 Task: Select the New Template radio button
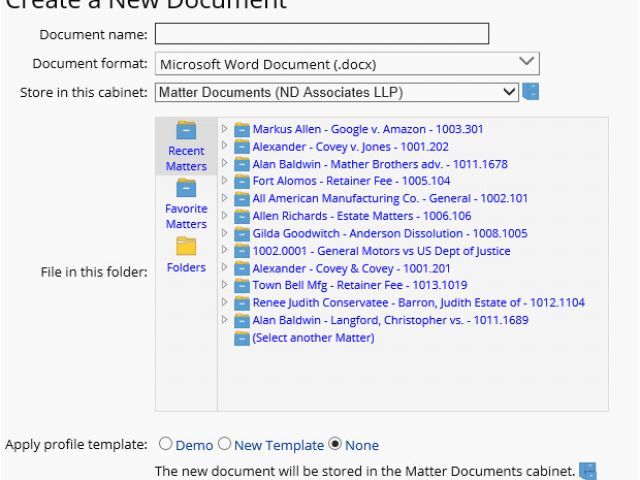coord(224,444)
